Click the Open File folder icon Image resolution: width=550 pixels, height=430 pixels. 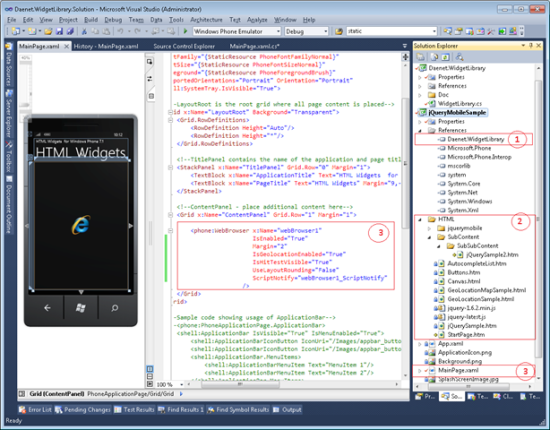coord(48,31)
